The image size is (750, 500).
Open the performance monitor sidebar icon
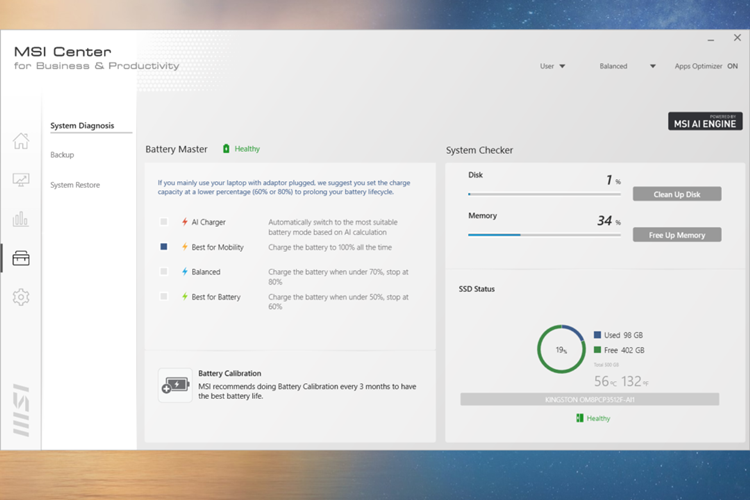click(x=21, y=180)
